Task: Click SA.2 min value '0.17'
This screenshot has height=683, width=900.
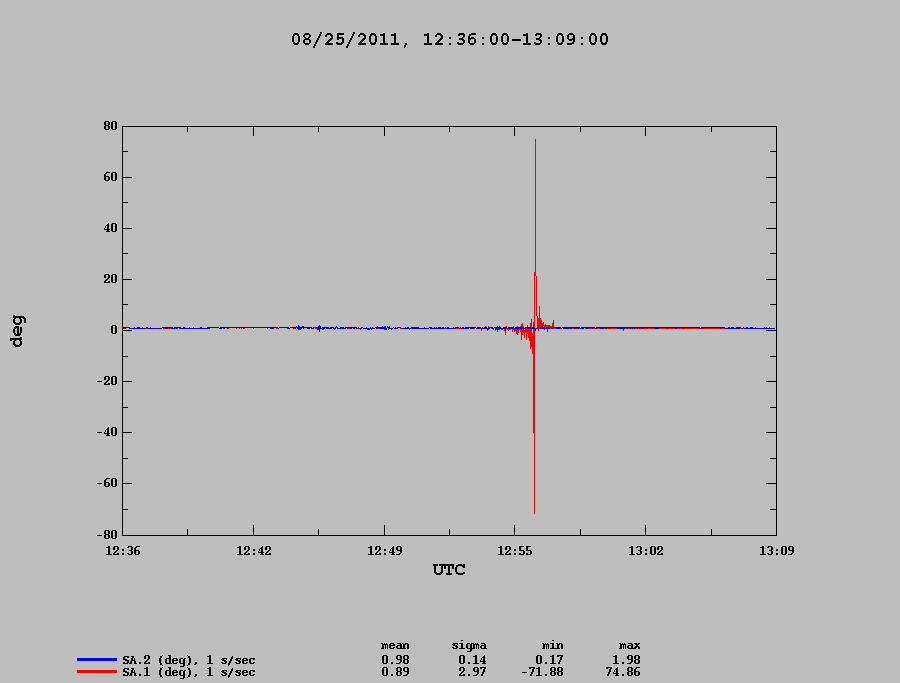Action: (x=549, y=660)
